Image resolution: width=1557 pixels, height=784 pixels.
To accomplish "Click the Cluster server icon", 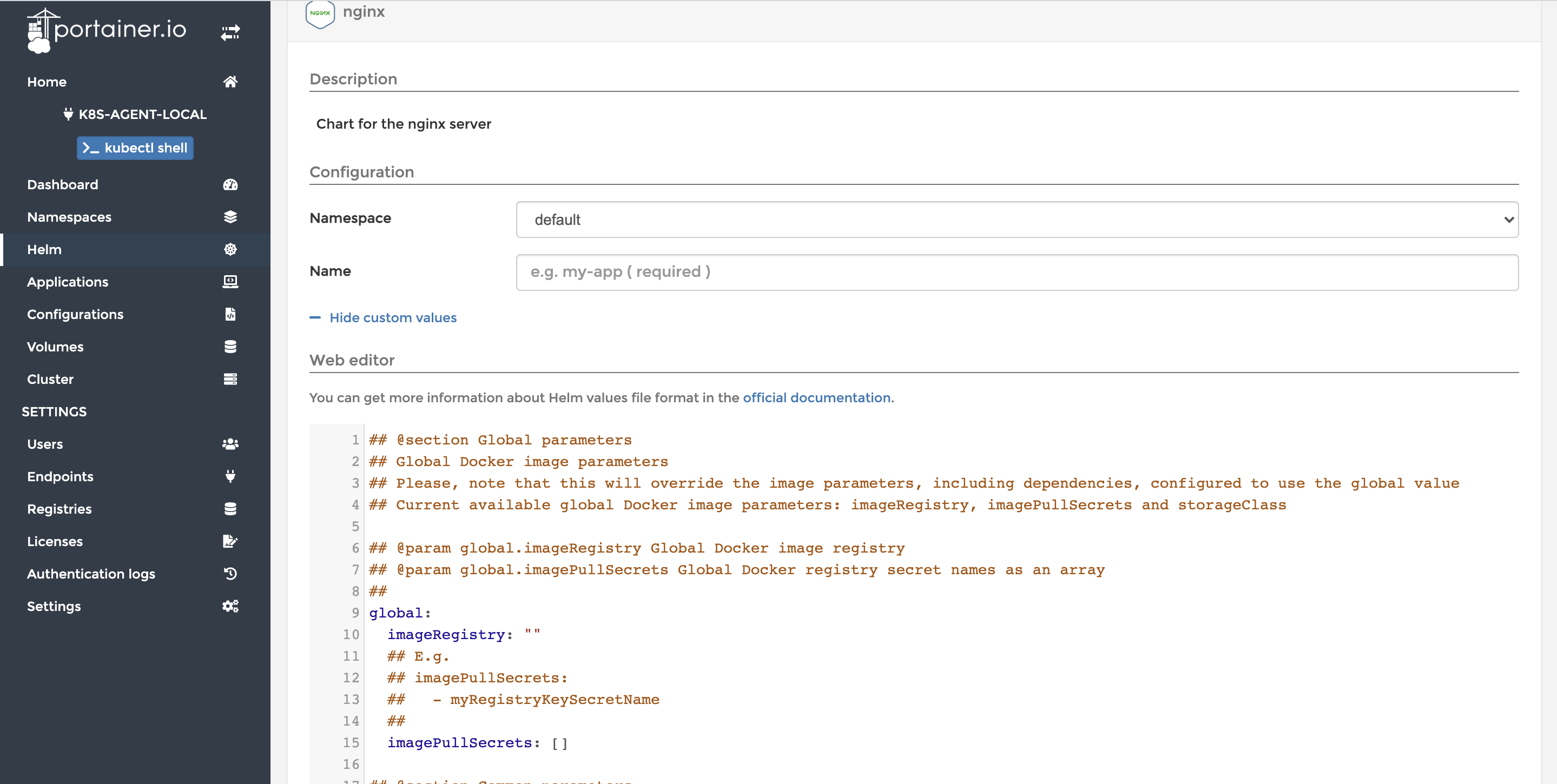I will (230, 378).
